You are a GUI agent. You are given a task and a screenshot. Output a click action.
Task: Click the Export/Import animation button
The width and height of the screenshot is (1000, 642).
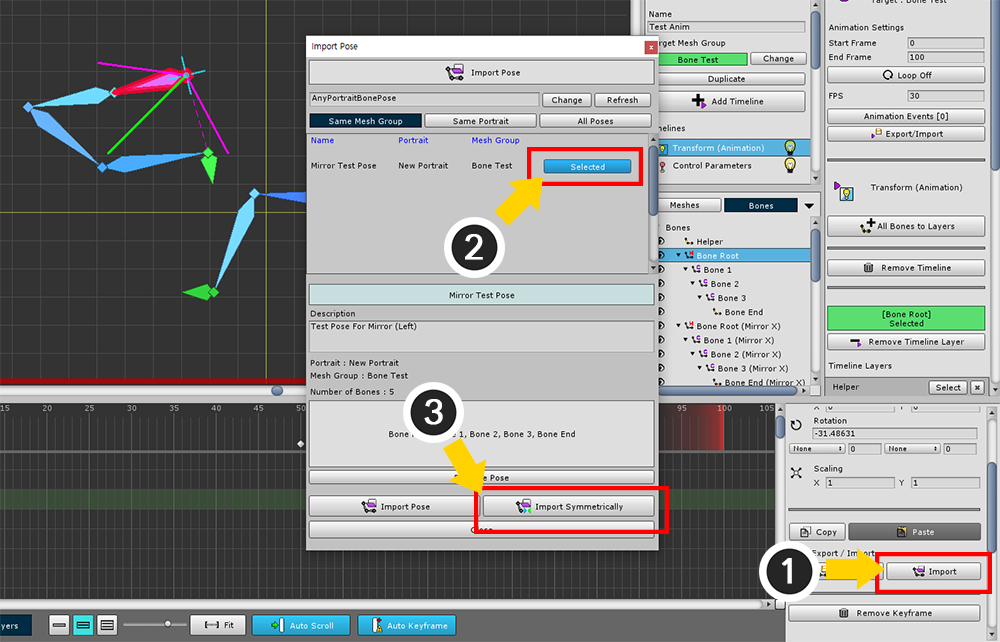click(906, 134)
